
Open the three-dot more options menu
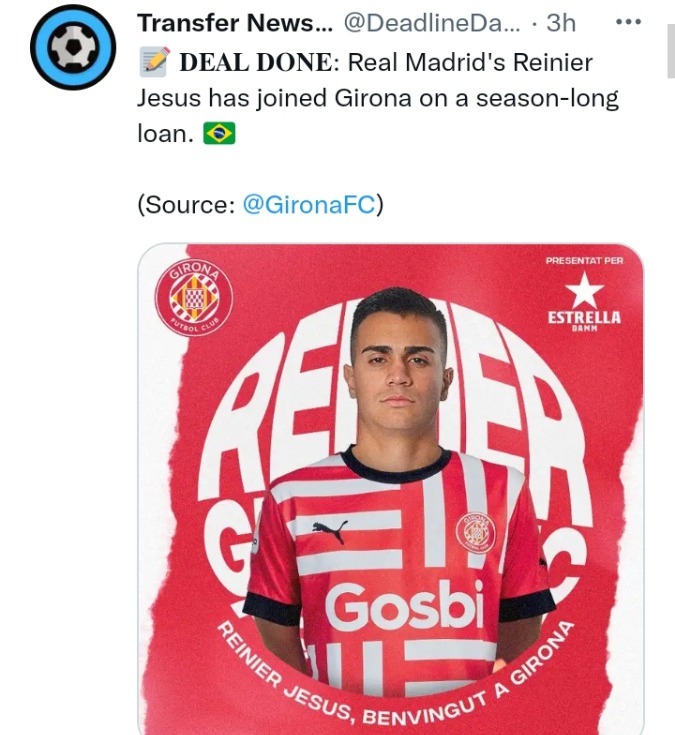pyautogui.click(x=628, y=22)
